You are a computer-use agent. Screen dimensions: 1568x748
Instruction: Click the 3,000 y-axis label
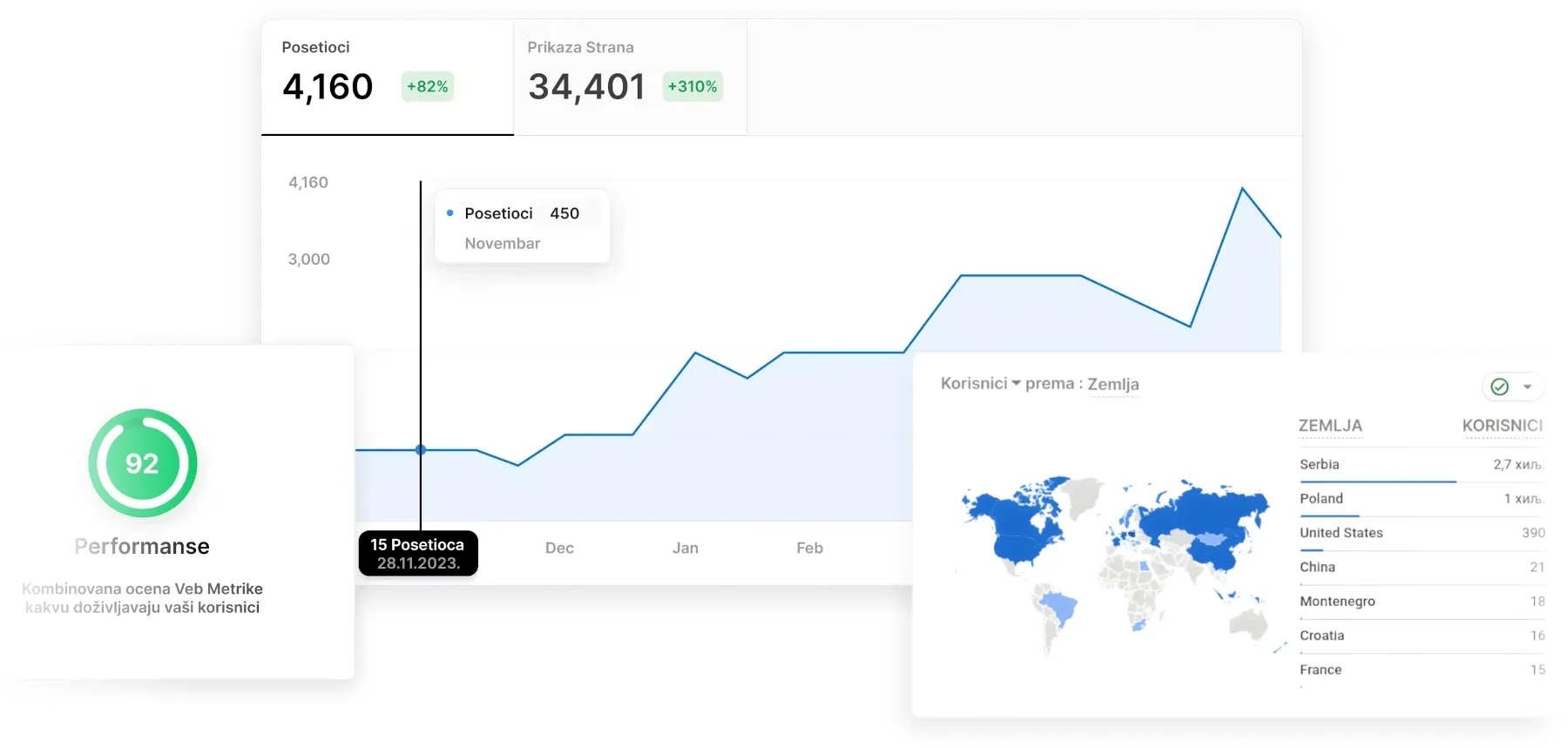(309, 259)
